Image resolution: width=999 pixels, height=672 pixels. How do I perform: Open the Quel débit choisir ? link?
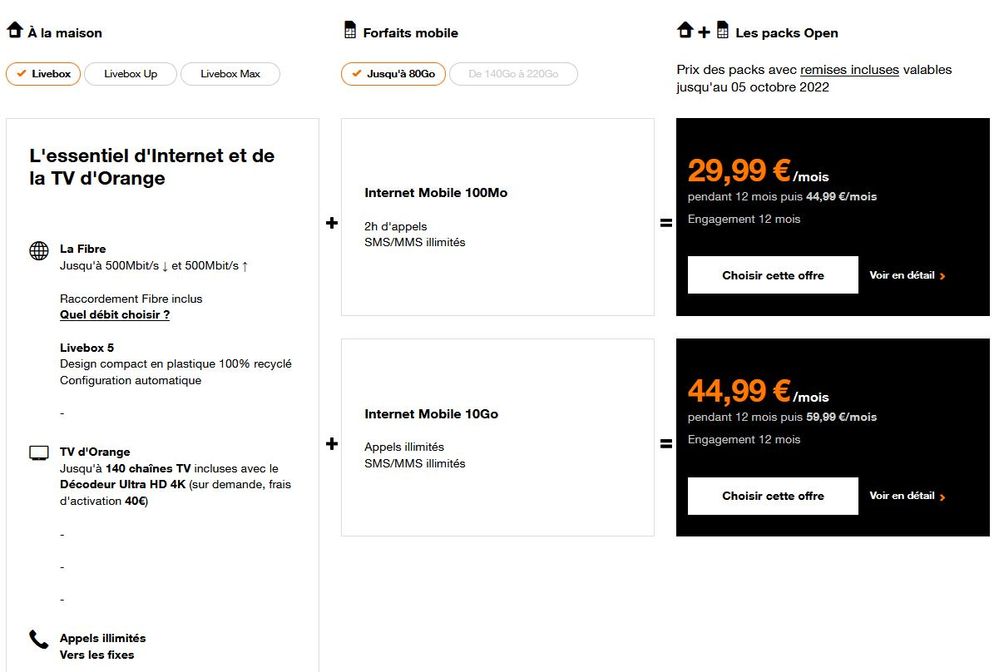[x=114, y=315]
